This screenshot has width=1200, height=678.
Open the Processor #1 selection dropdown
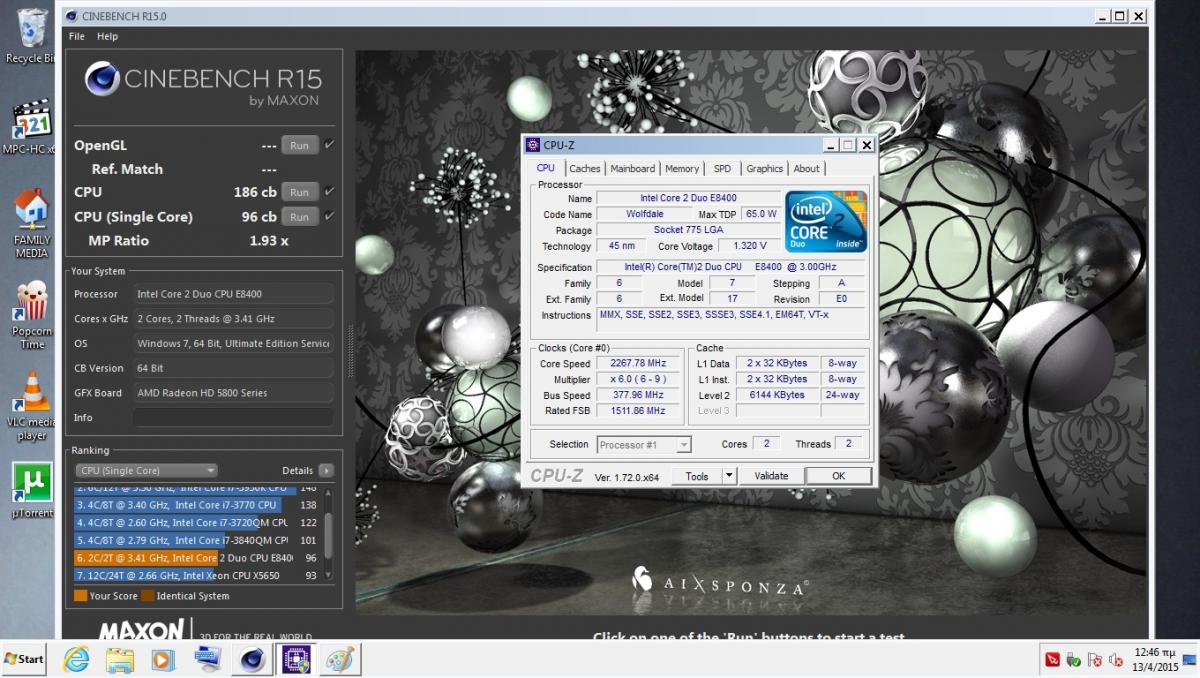(x=644, y=444)
